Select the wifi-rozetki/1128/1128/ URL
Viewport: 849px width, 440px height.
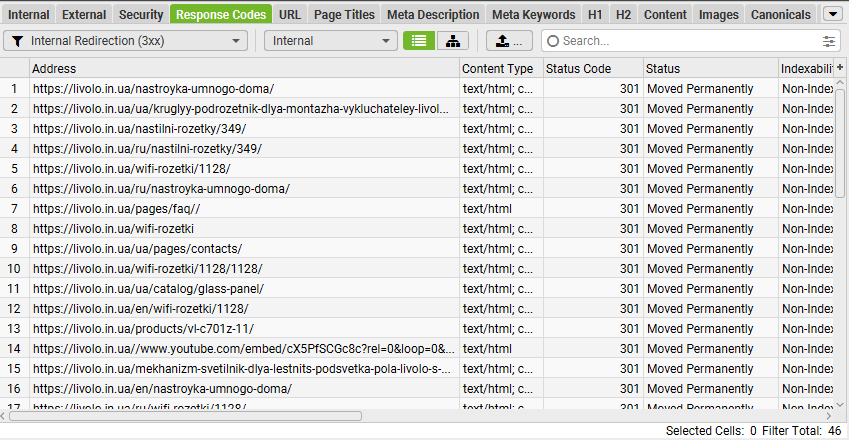pos(147,269)
